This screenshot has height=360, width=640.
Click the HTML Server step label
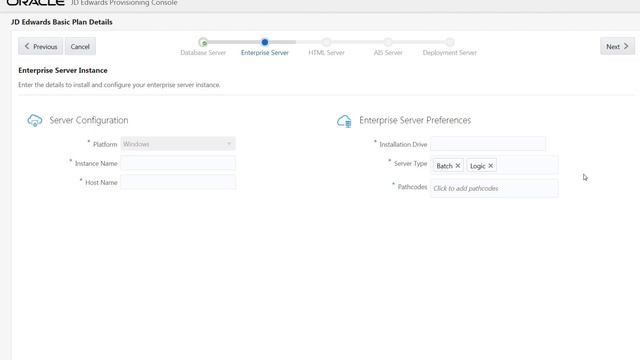(x=327, y=53)
